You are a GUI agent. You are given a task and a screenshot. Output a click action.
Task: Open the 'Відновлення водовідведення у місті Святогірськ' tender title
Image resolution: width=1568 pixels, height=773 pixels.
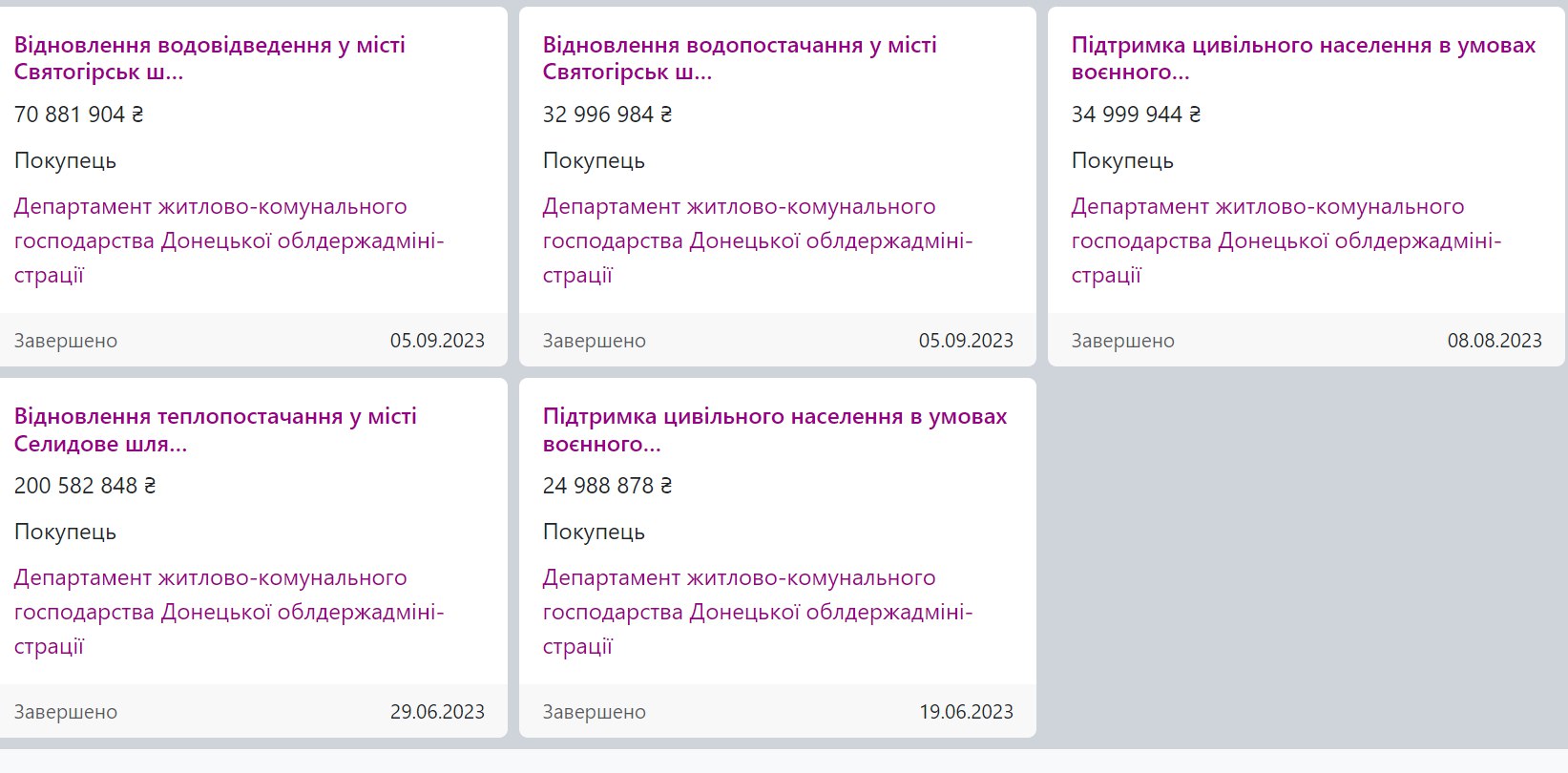click(x=210, y=58)
